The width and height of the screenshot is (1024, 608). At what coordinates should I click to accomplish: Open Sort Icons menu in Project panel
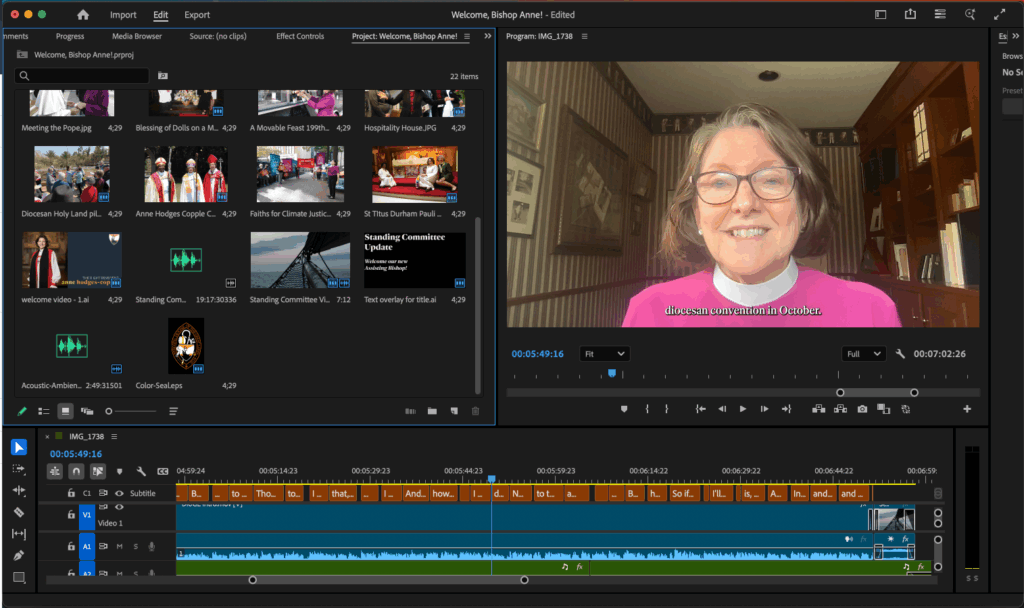pyautogui.click(x=173, y=411)
